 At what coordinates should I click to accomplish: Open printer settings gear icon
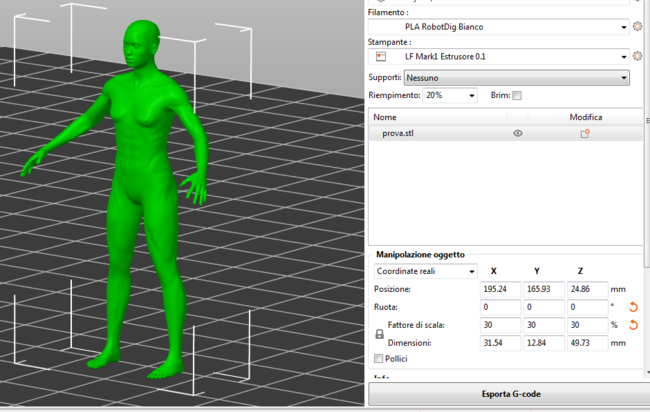pos(637,57)
